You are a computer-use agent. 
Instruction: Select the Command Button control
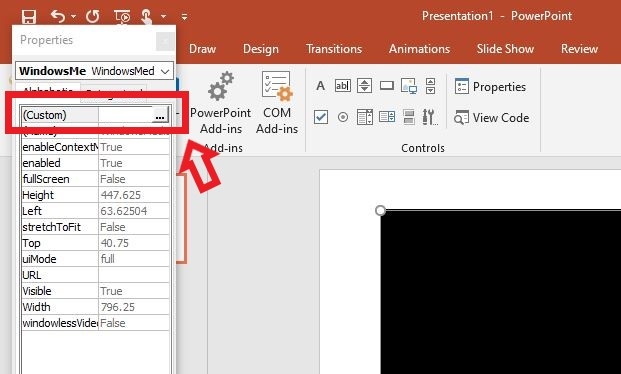click(387, 86)
